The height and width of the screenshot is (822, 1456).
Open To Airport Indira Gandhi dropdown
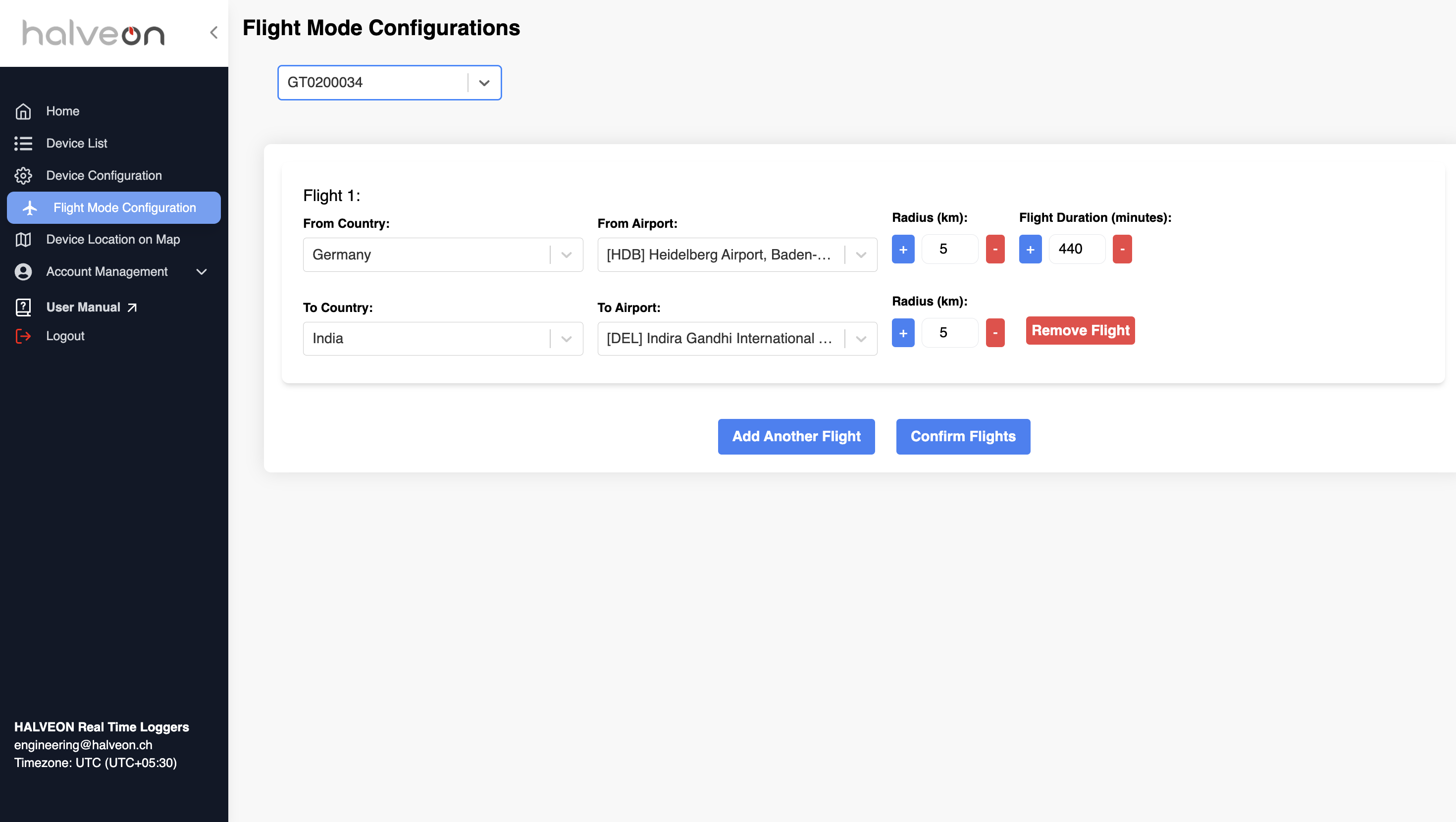coord(737,339)
